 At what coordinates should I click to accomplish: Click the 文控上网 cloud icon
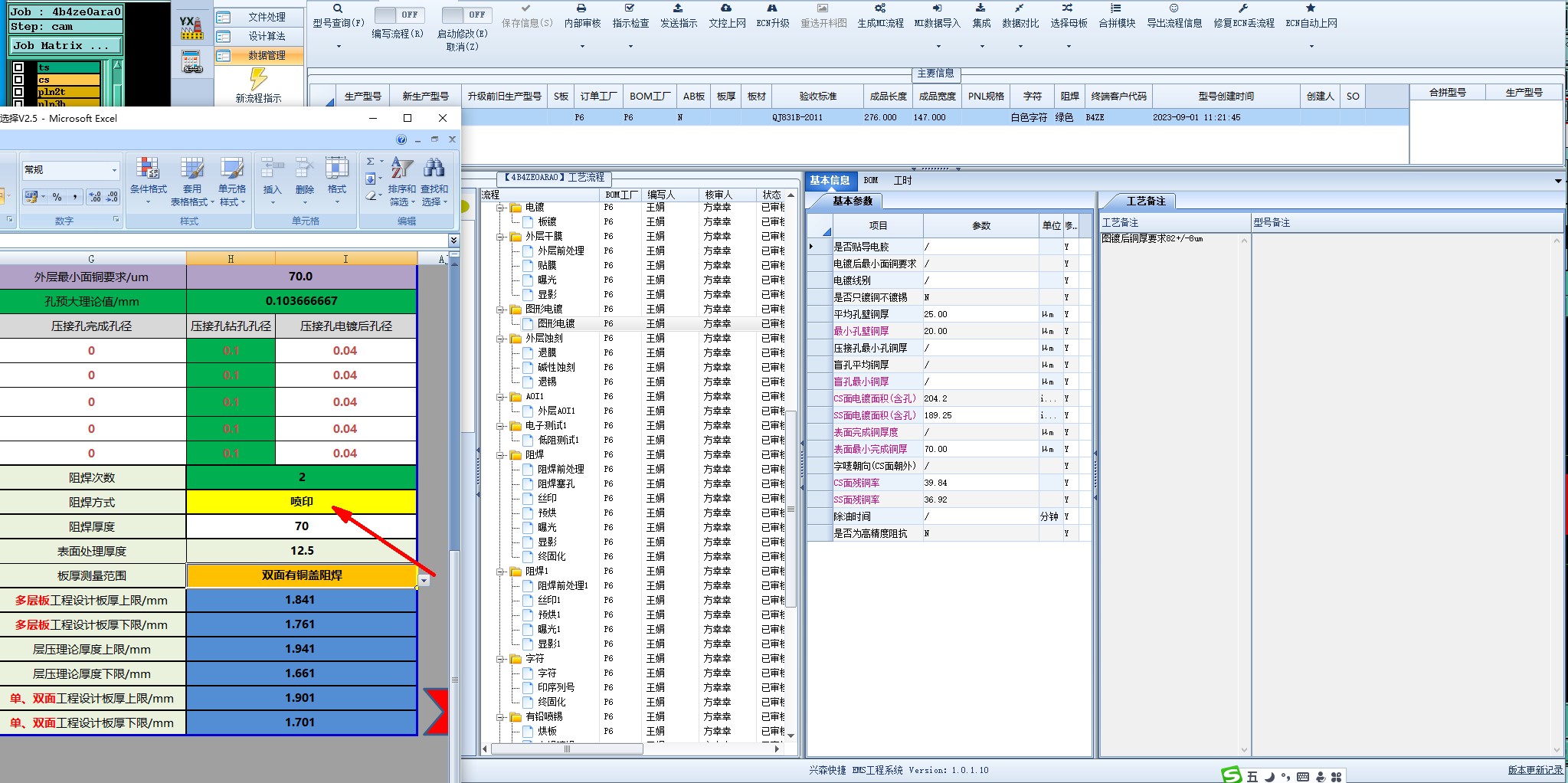726,8
